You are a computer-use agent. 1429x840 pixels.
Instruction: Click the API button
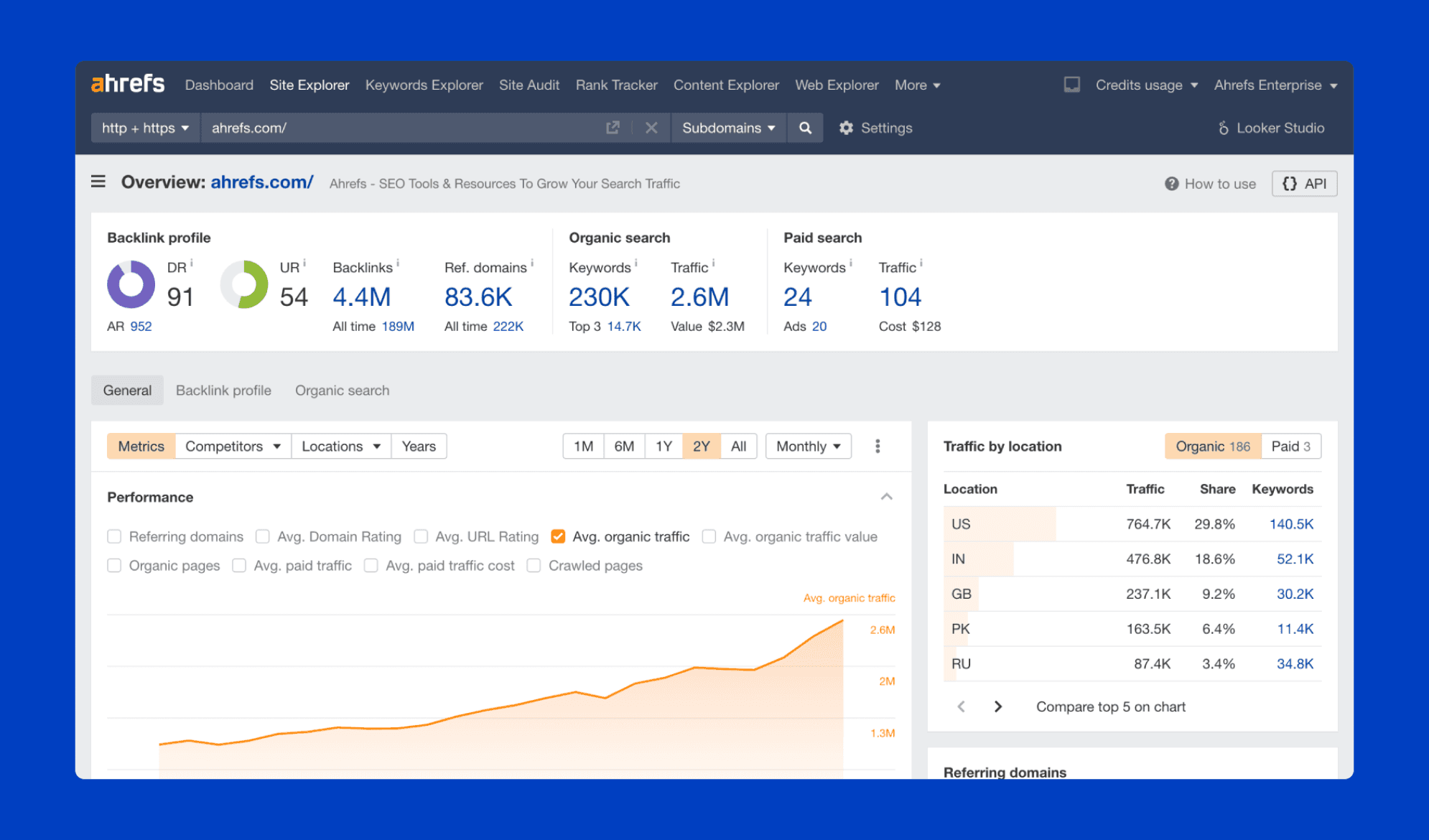[x=1304, y=184]
